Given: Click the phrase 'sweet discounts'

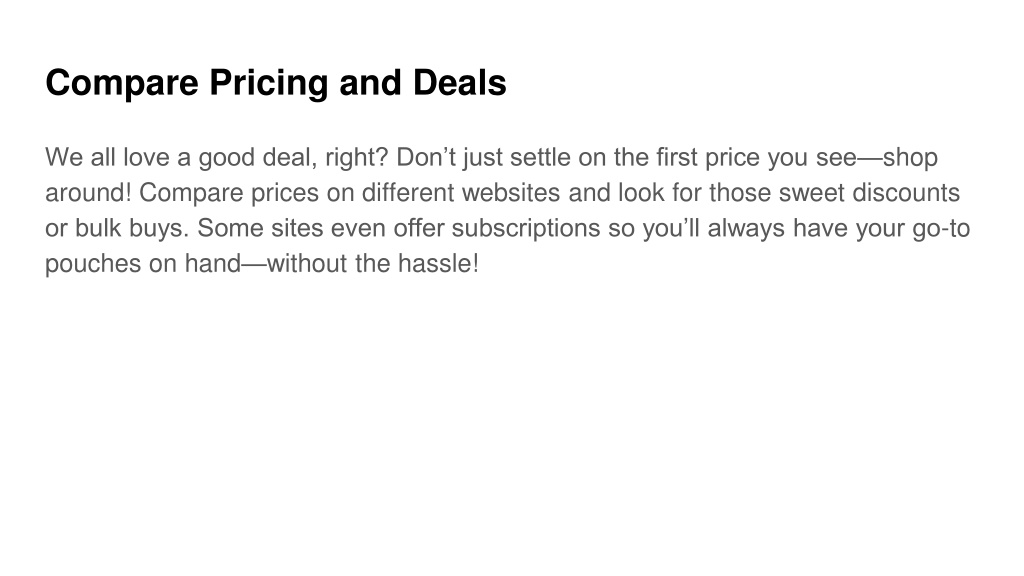Looking at the screenshot, I should point(869,193).
